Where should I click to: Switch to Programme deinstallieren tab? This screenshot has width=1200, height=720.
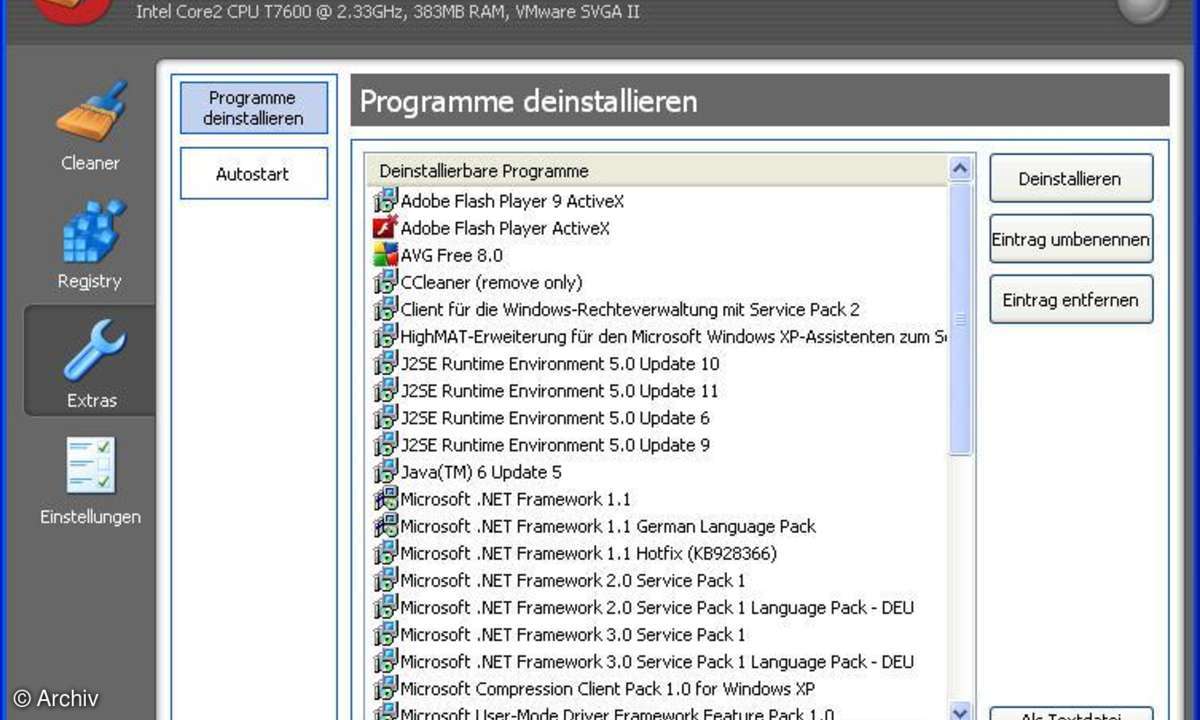[254, 108]
